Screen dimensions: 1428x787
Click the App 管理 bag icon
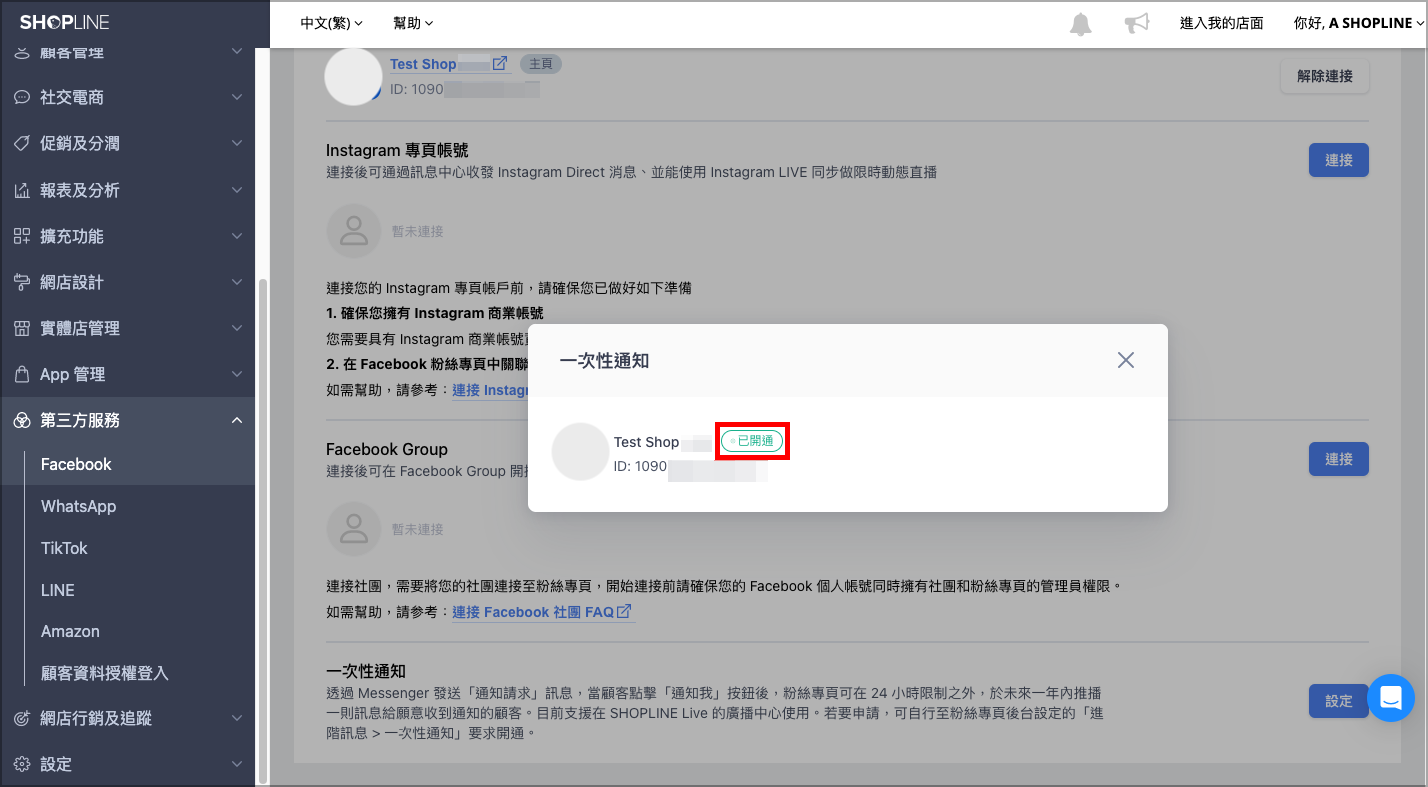22,374
